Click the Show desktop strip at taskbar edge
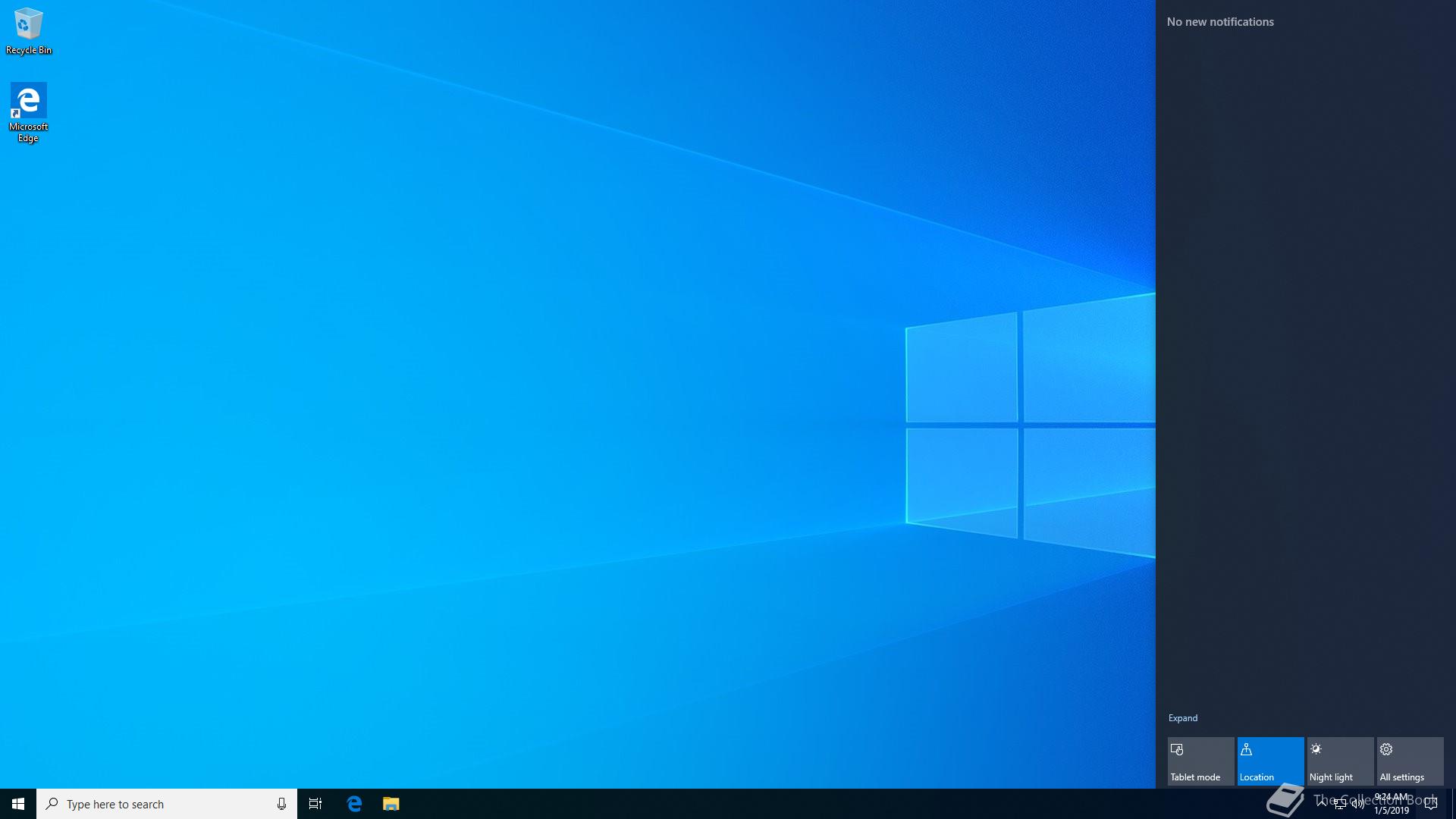 click(1453, 804)
